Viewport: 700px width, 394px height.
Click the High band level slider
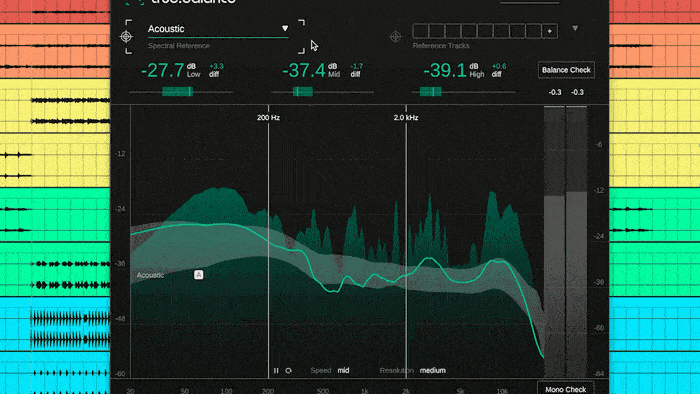click(x=463, y=92)
